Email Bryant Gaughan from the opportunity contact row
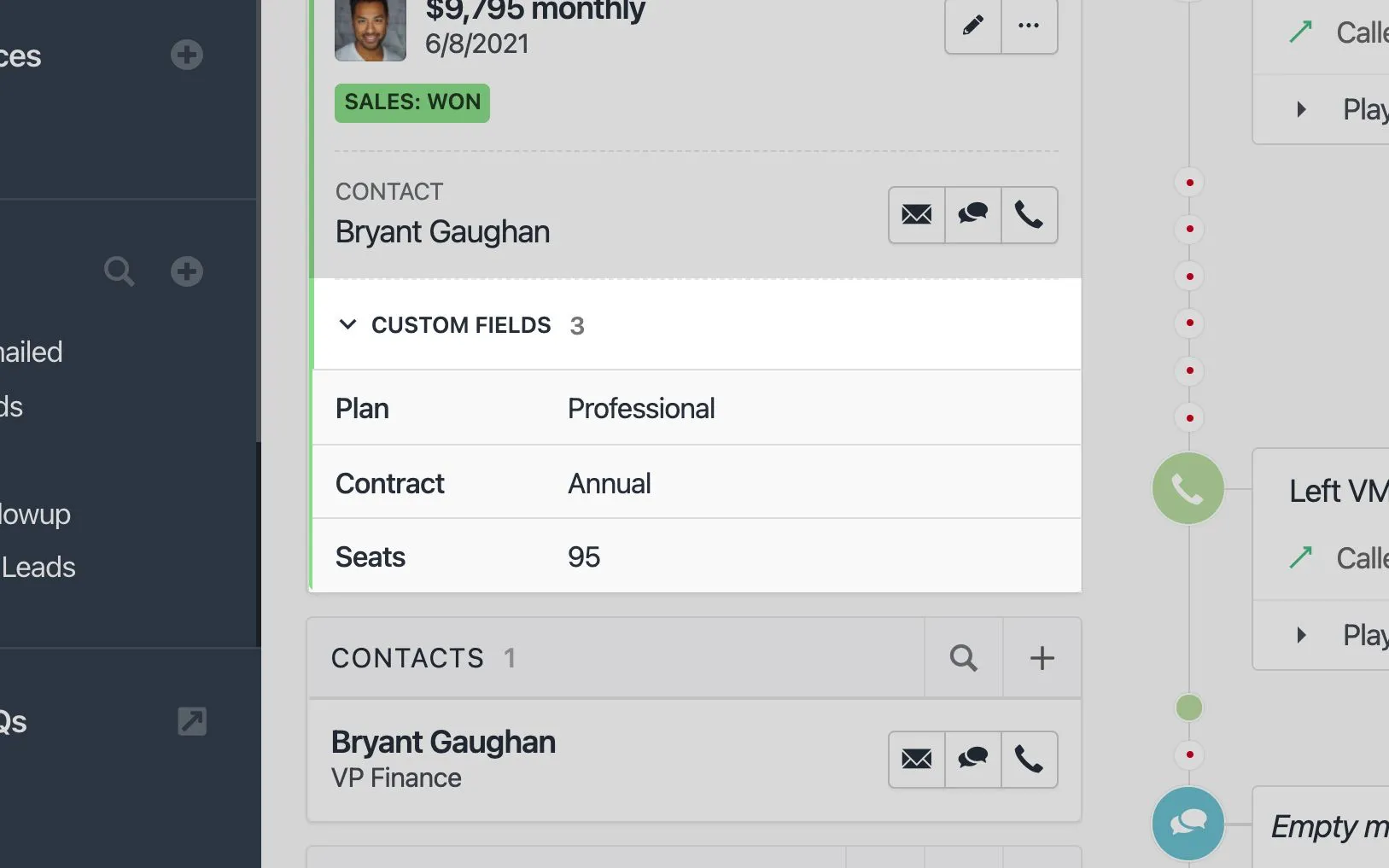This screenshot has height=868, width=1389. click(917, 215)
